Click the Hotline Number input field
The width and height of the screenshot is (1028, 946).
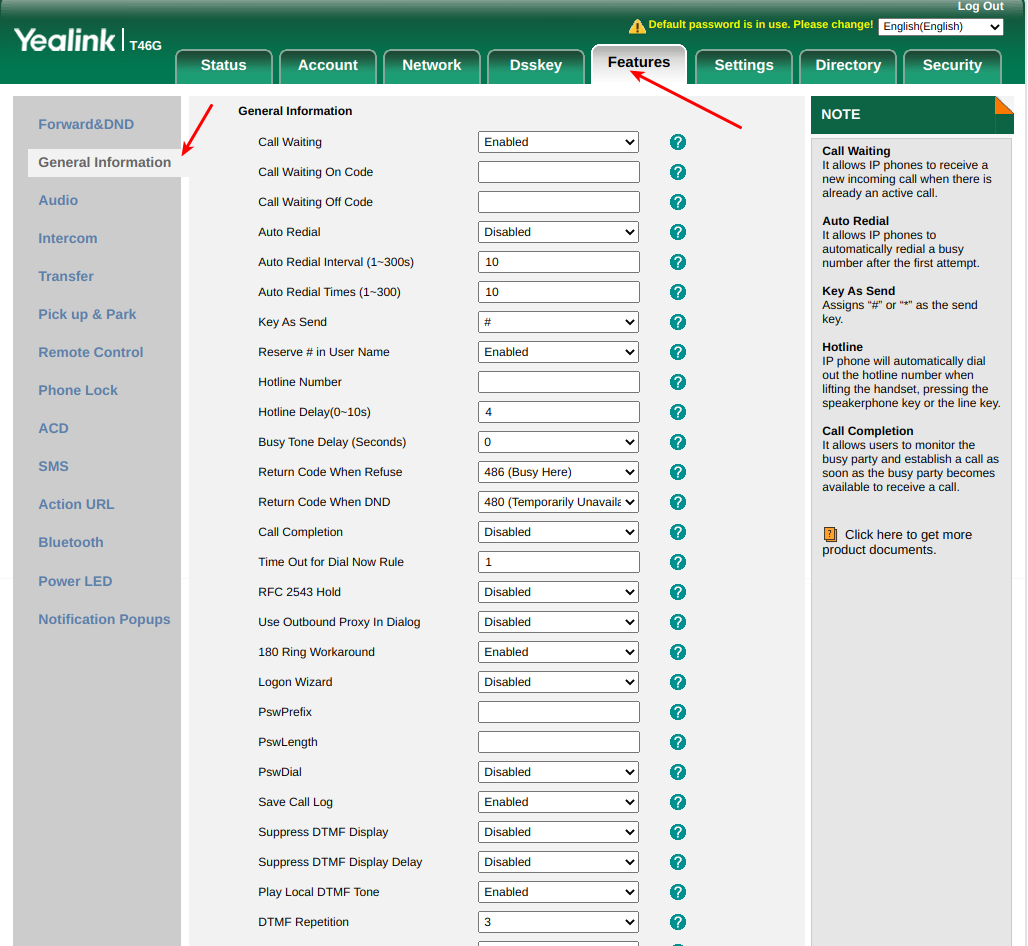point(558,382)
